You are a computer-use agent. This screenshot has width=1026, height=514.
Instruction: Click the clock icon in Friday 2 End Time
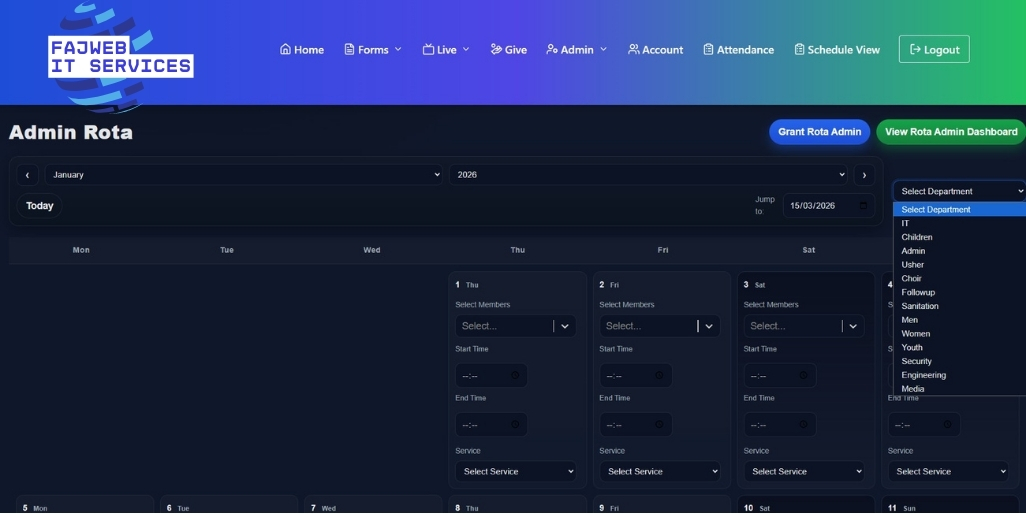pos(659,425)
